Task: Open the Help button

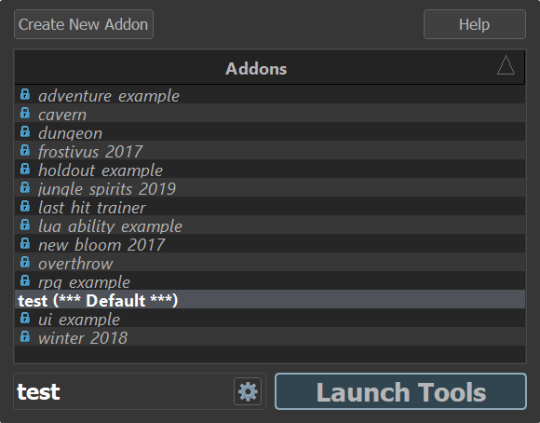Action: [x=475, y=24]
